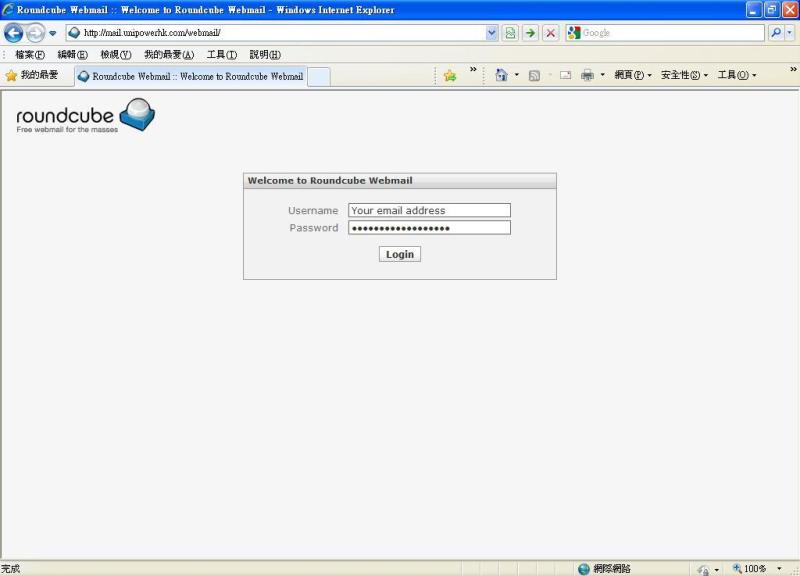Click the red Stop loading X icon
Image resolution: width=800 pixels, height=576 pixels.
coord(551,33)
